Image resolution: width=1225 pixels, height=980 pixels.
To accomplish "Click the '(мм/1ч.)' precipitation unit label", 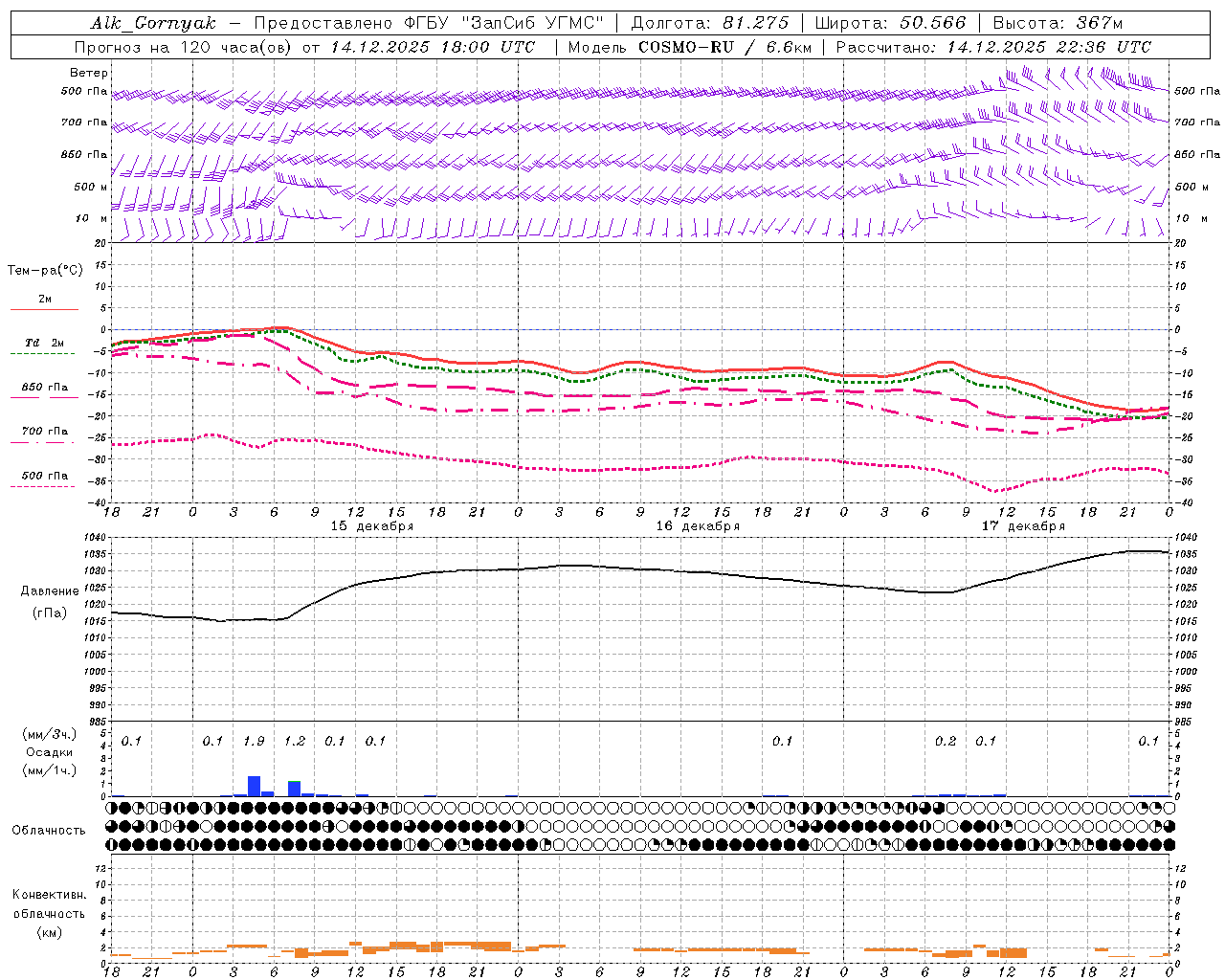I will coord(49,770).
